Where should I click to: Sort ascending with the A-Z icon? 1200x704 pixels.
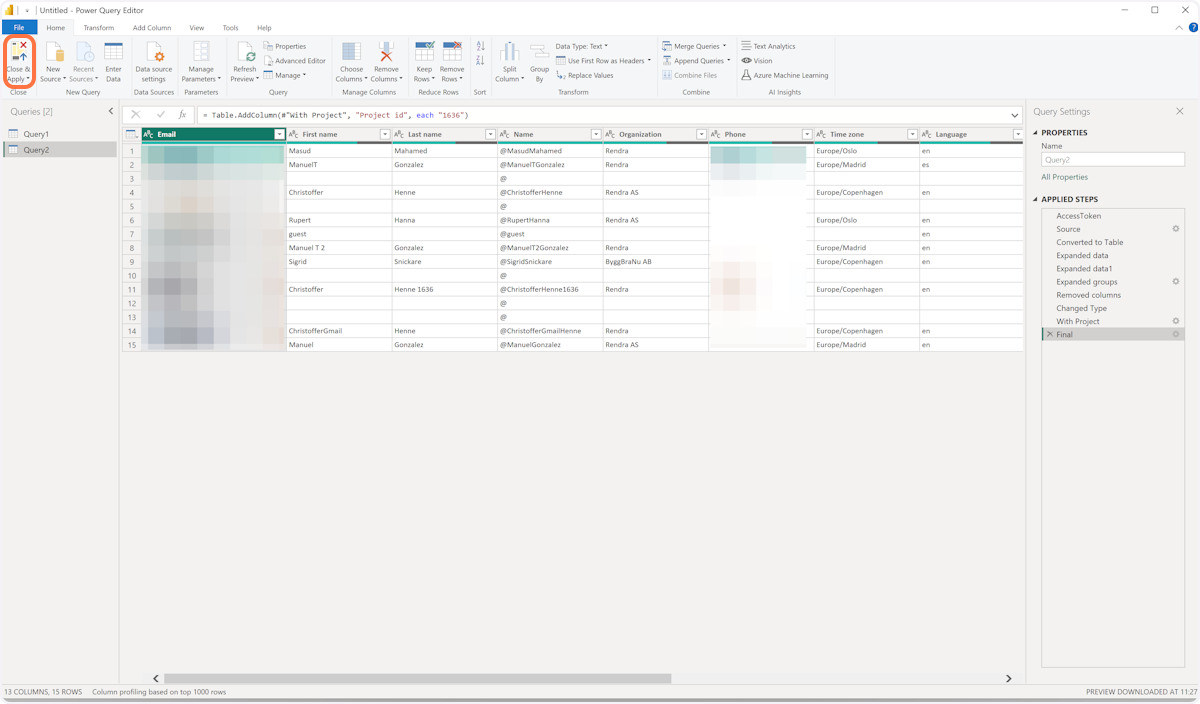point(481,47)
